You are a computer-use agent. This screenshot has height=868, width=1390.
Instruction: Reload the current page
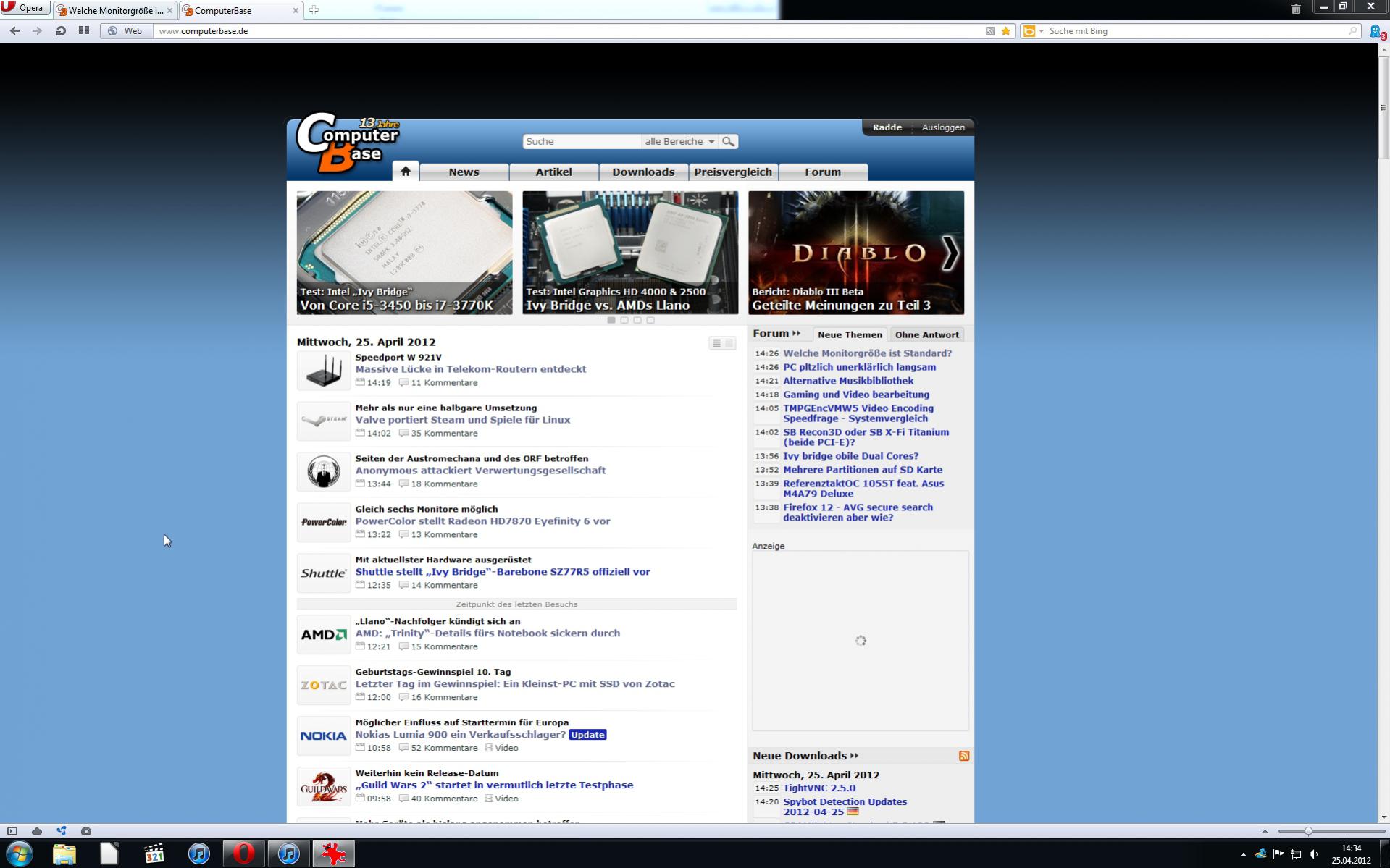pyautogui.click(x=61, y=31)
